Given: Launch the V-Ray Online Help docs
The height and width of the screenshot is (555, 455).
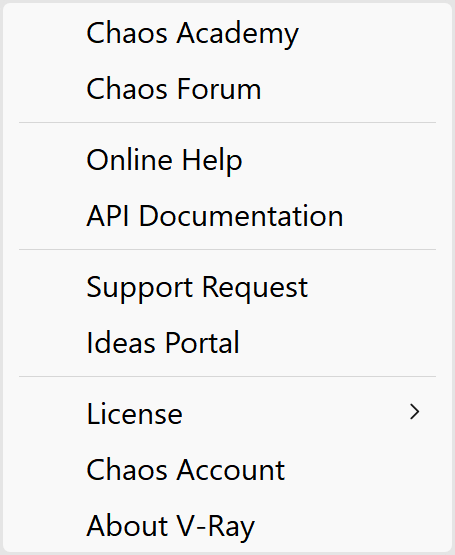Looking at the screenshot, I should (227, 160).
